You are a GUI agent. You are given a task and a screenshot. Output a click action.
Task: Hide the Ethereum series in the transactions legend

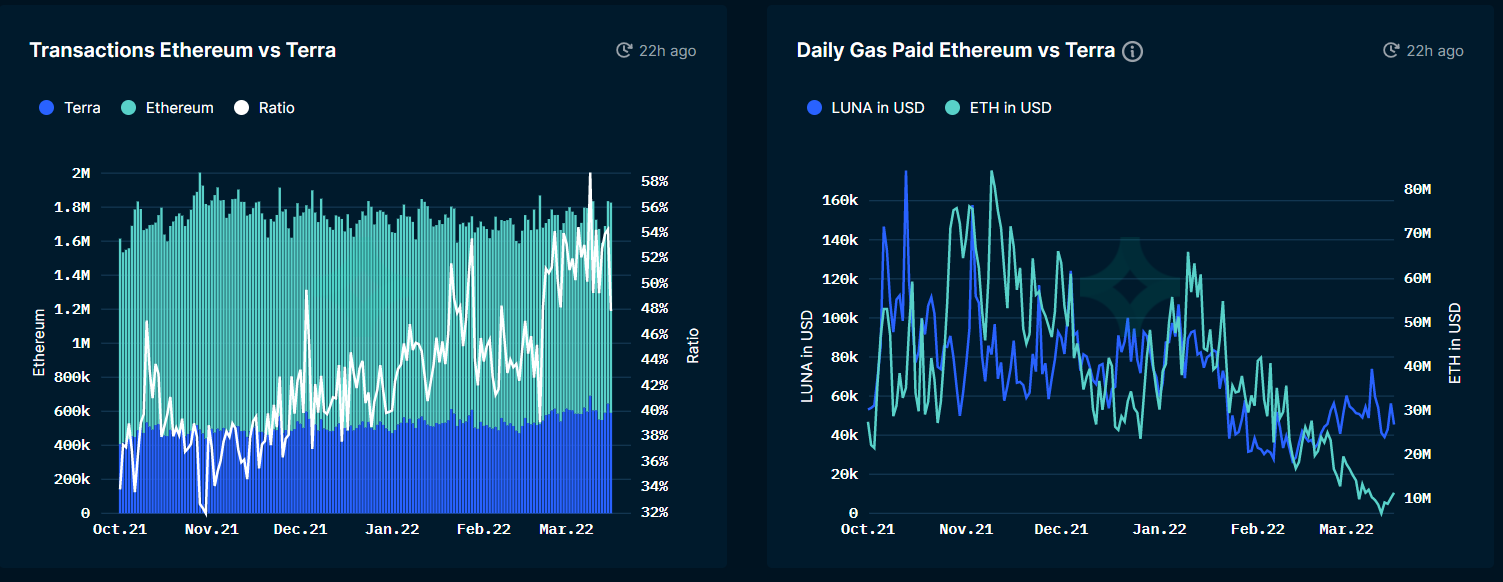coord(168,107)
